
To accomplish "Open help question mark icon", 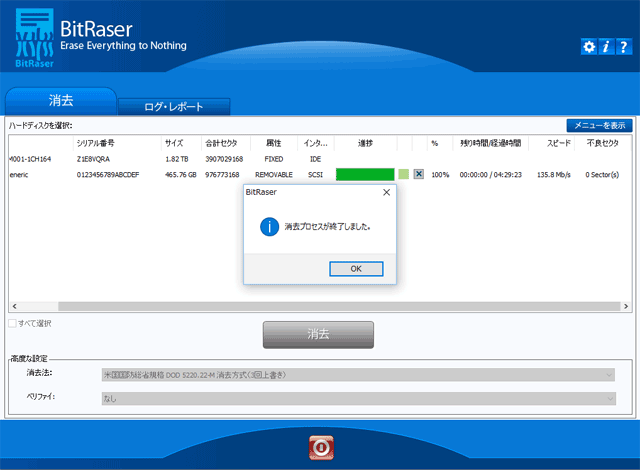I will (624, 47).
